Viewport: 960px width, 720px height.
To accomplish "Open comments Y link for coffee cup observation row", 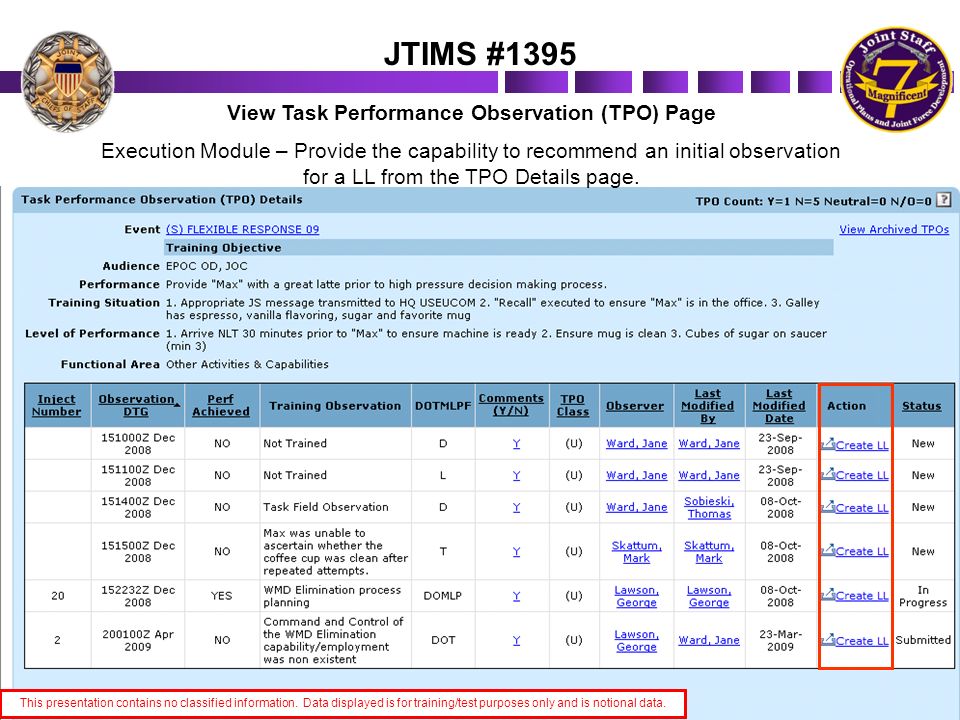I will (516, 552).
